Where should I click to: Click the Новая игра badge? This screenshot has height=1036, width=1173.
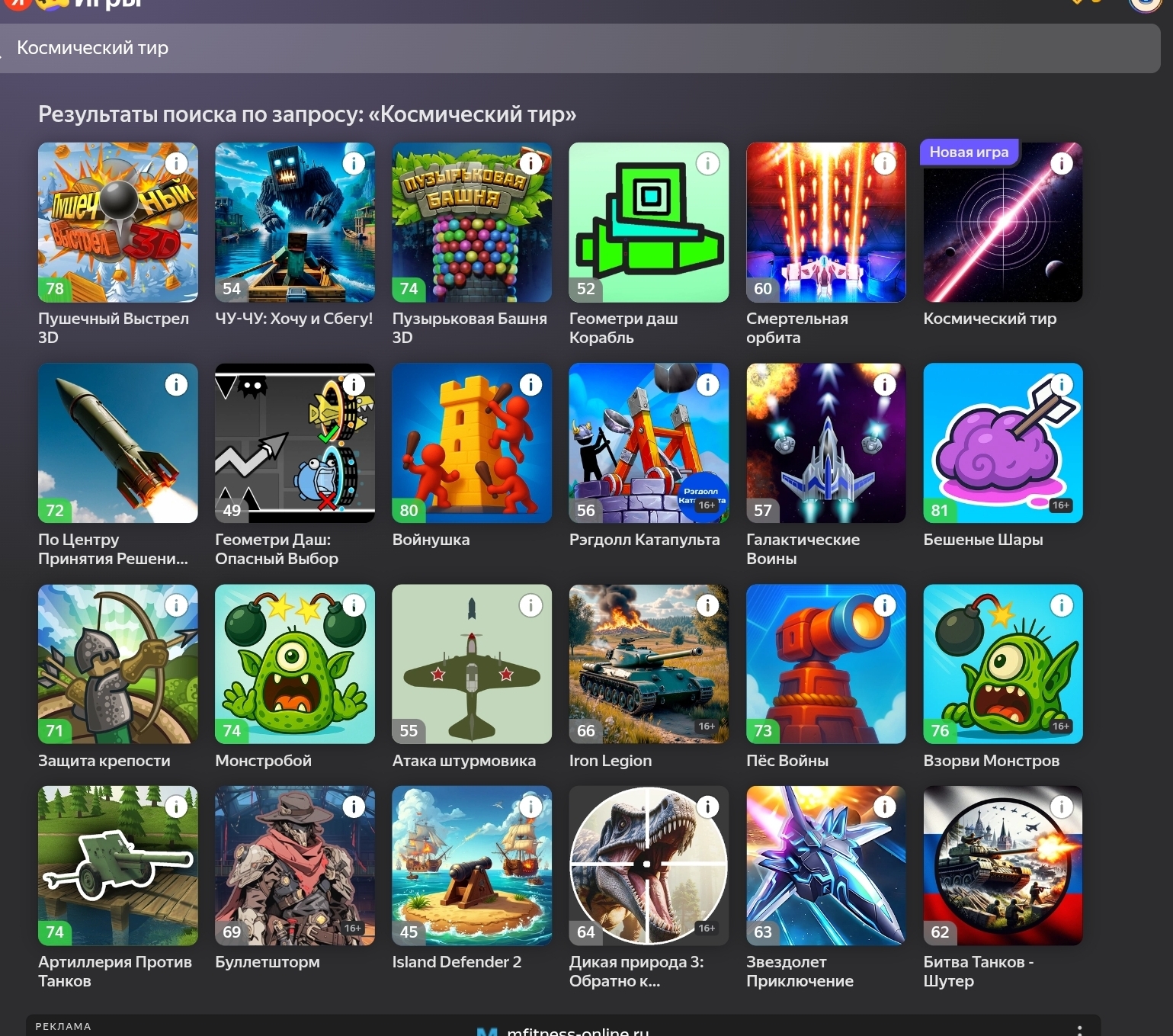click(968, 152)
